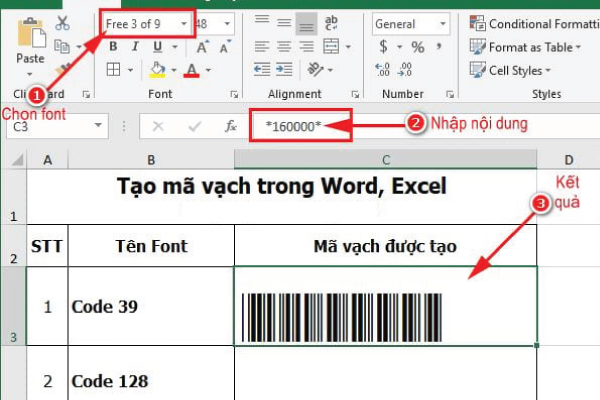This screenshot has width=600, height=400.
Task: Toggle Underline formatting
Action: click(x=157, y=47)
